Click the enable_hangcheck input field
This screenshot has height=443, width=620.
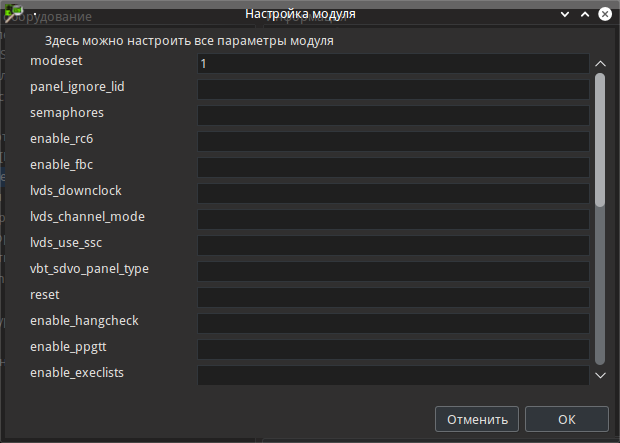click(392, 323)
